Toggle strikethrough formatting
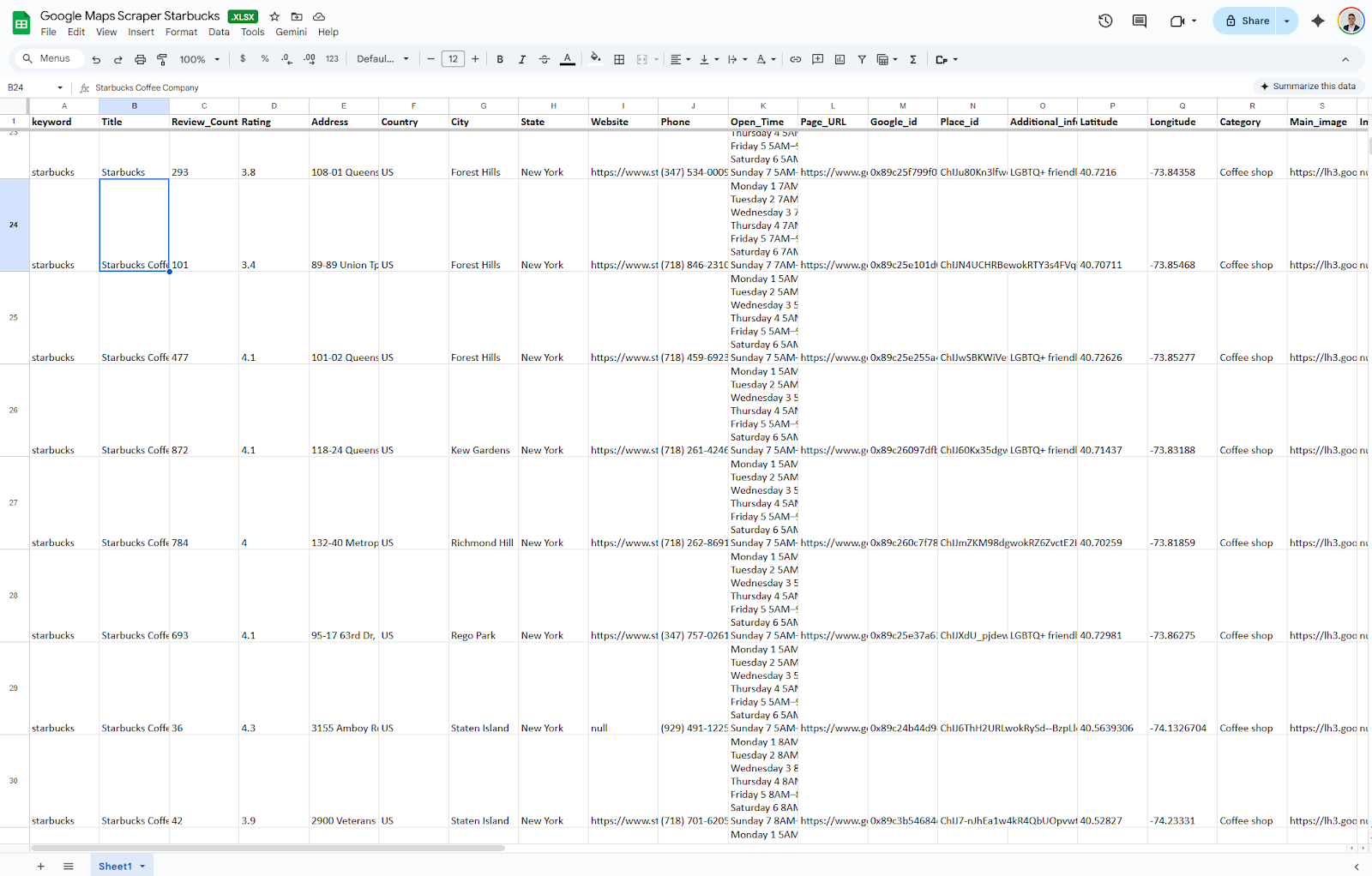The width and height of the screenshot is (1372, 876). pyautogui.click(x=545, y=59)
